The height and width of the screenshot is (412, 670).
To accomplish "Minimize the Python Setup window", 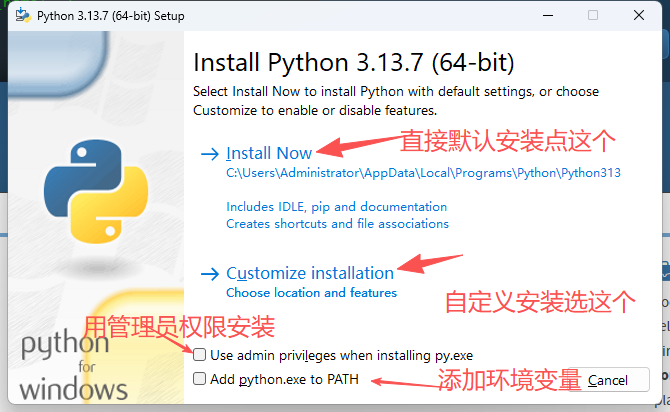I will [548, 16].
